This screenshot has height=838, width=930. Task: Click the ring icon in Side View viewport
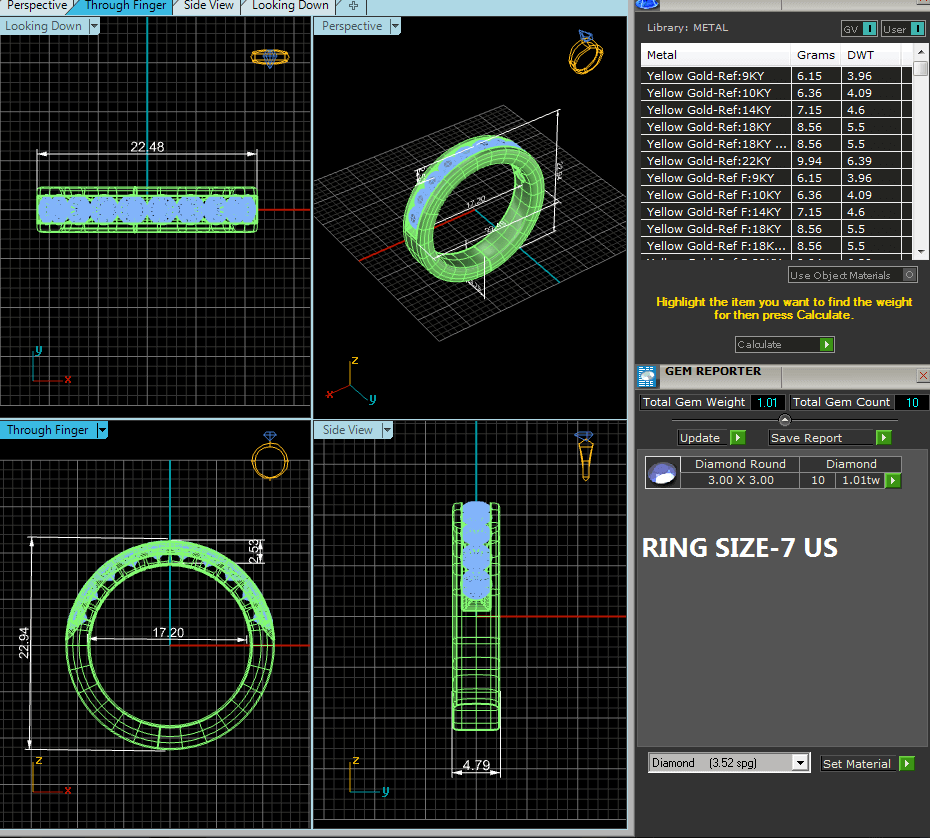pyautogui.click(x=584, y=455)
